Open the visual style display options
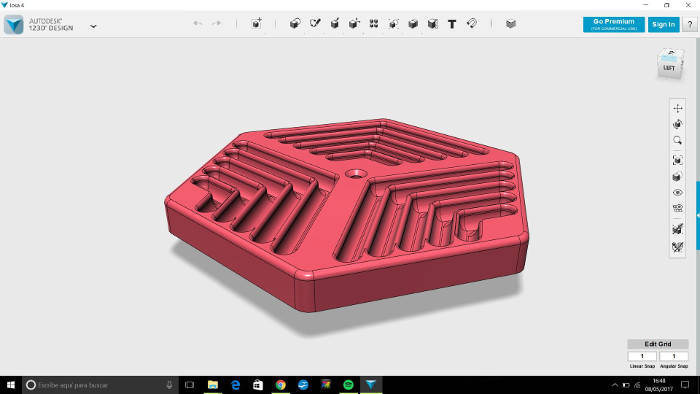The width and height of the screenshot is (700, 394). (678, 177)
